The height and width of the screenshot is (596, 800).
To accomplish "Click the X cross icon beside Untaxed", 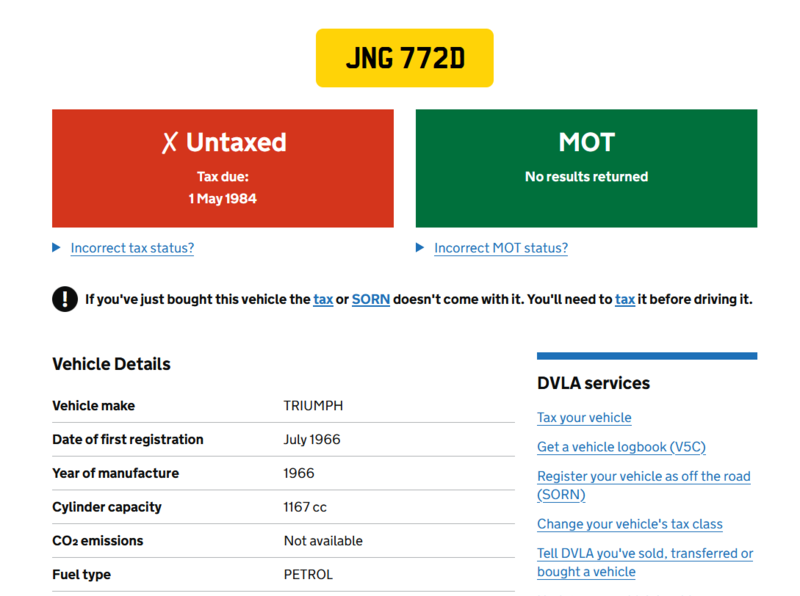I will pyautogui.click(x=169, y=143).
